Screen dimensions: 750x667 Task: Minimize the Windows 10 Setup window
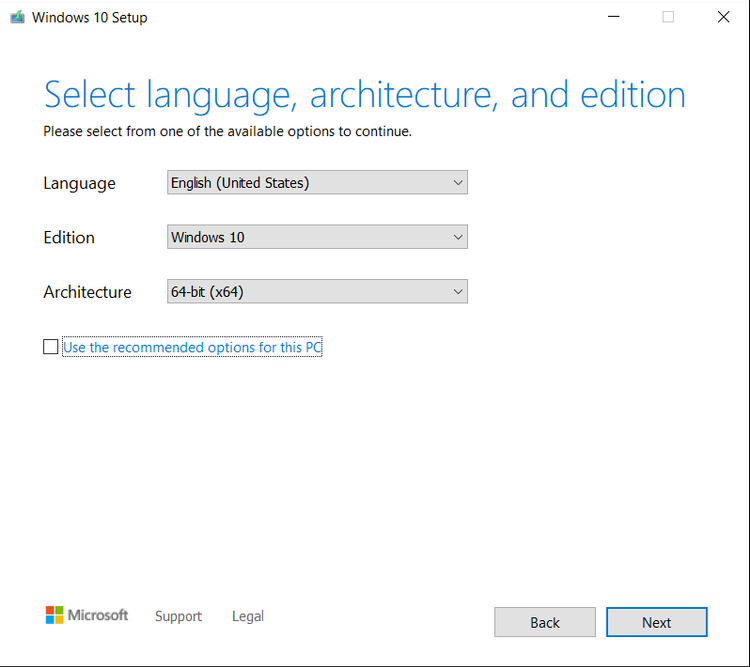point(614,17)
